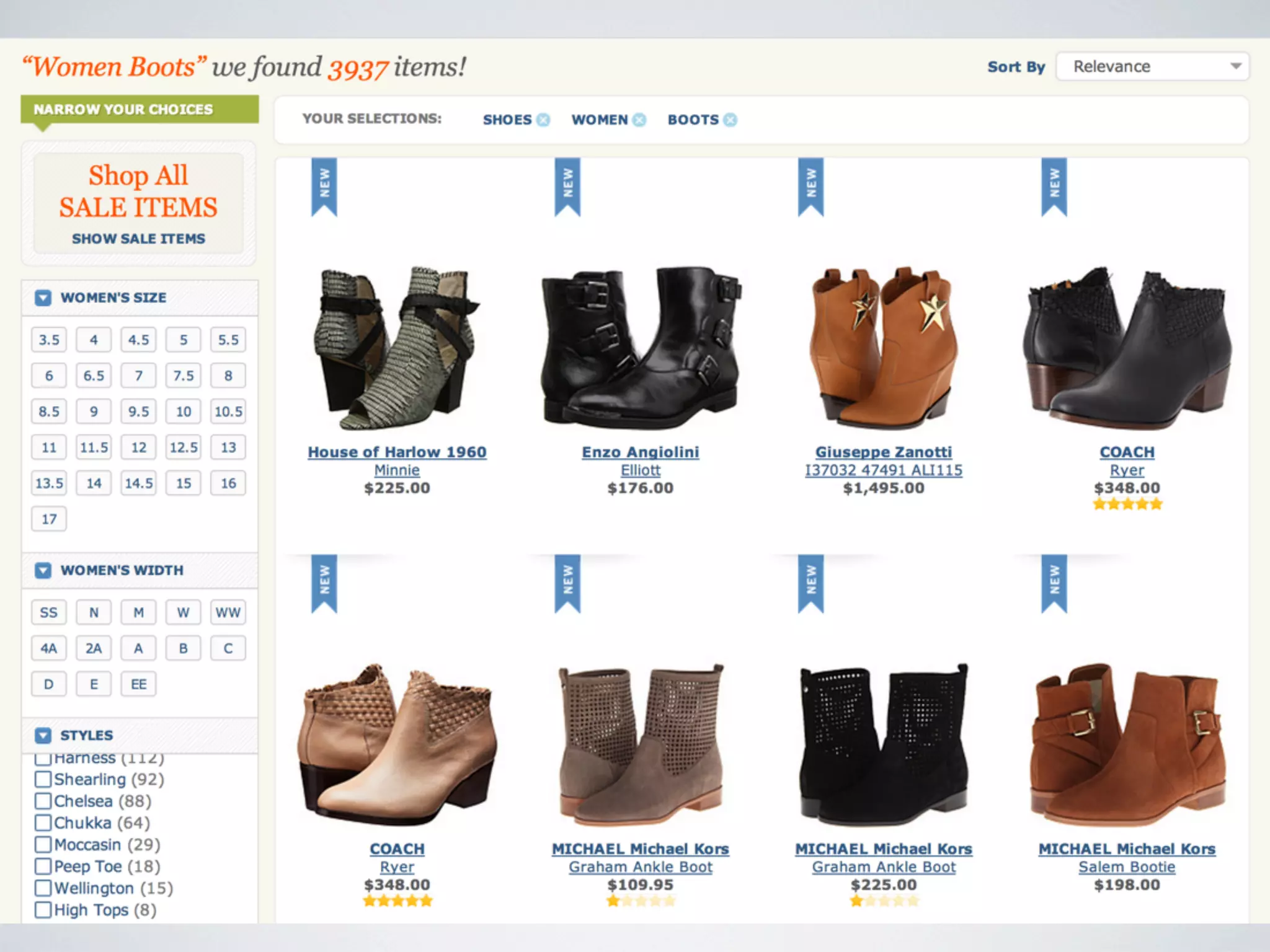Collapse the Women's Width section
The width and height of the screenshot is (1270, 952).
point(43,570)
